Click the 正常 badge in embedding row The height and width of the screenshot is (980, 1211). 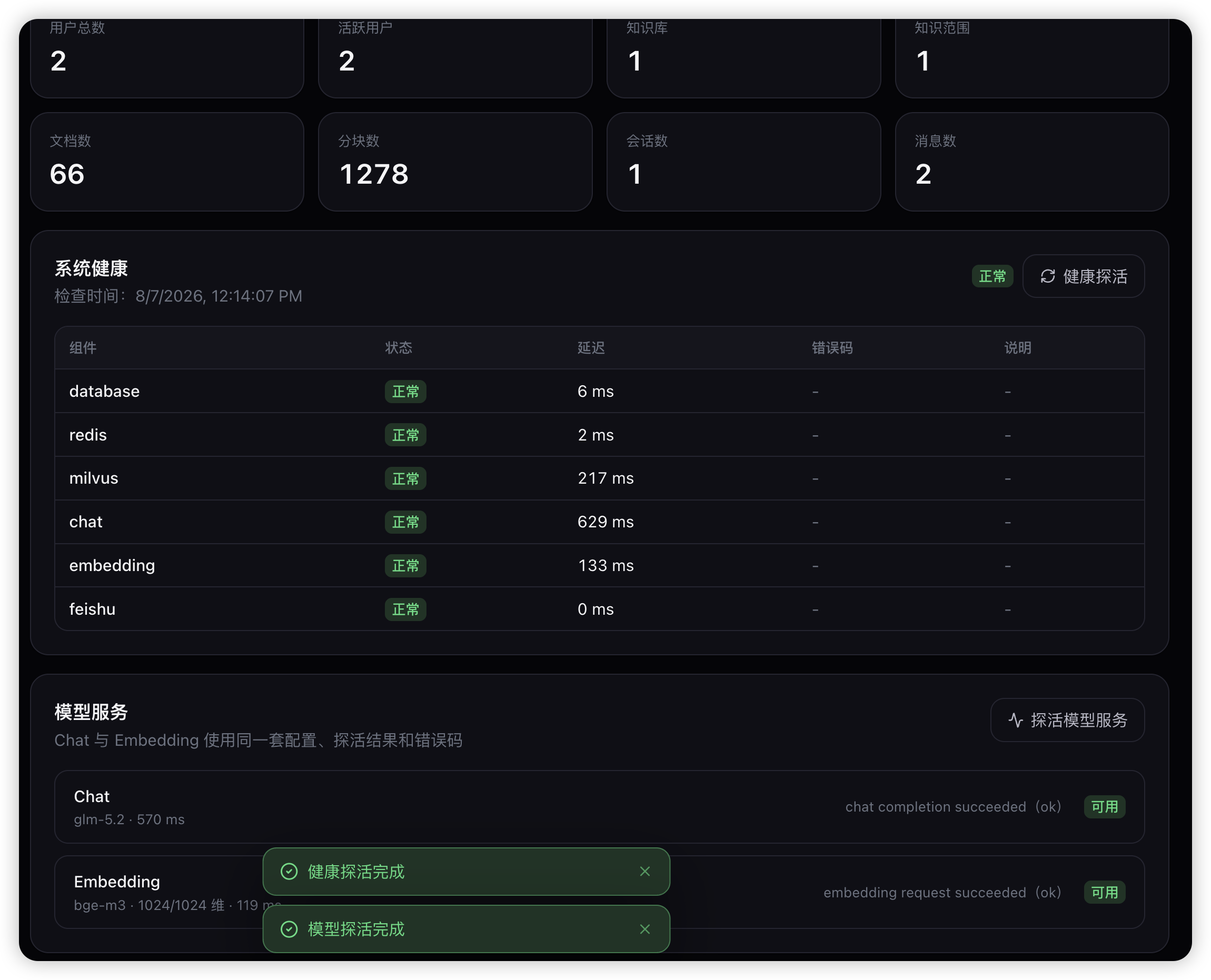405,566
